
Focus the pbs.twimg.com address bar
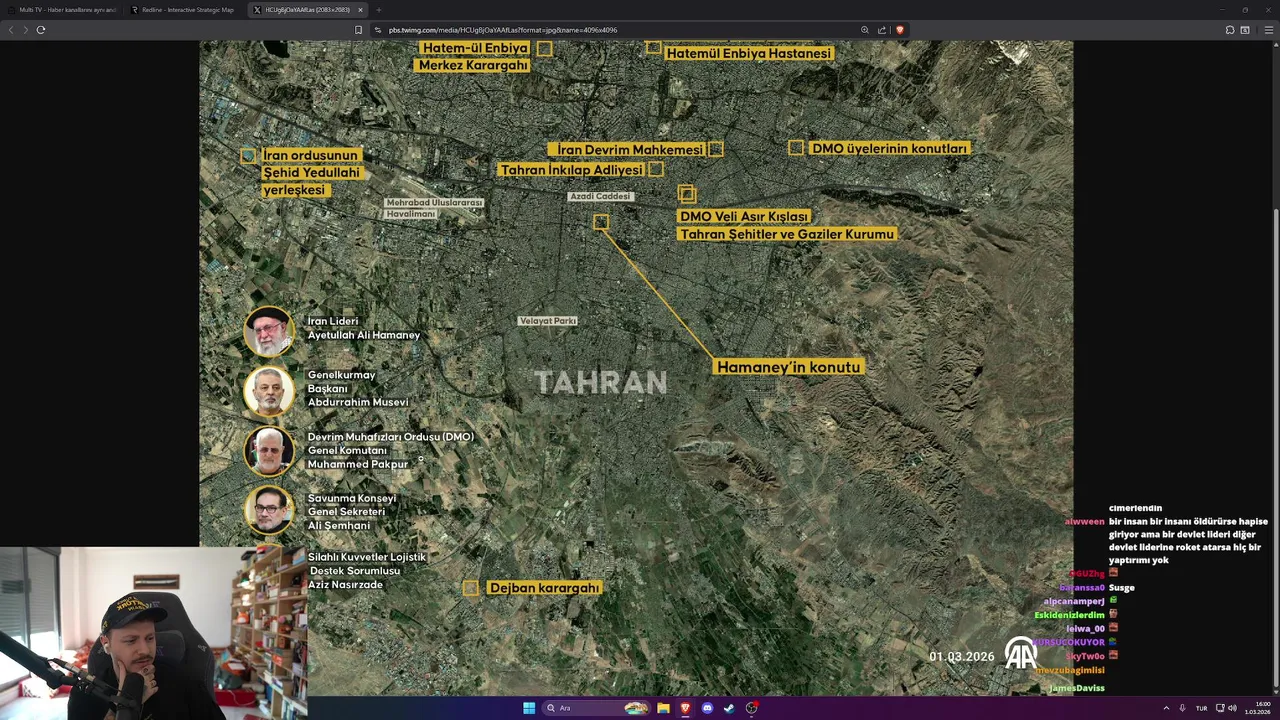620,30
